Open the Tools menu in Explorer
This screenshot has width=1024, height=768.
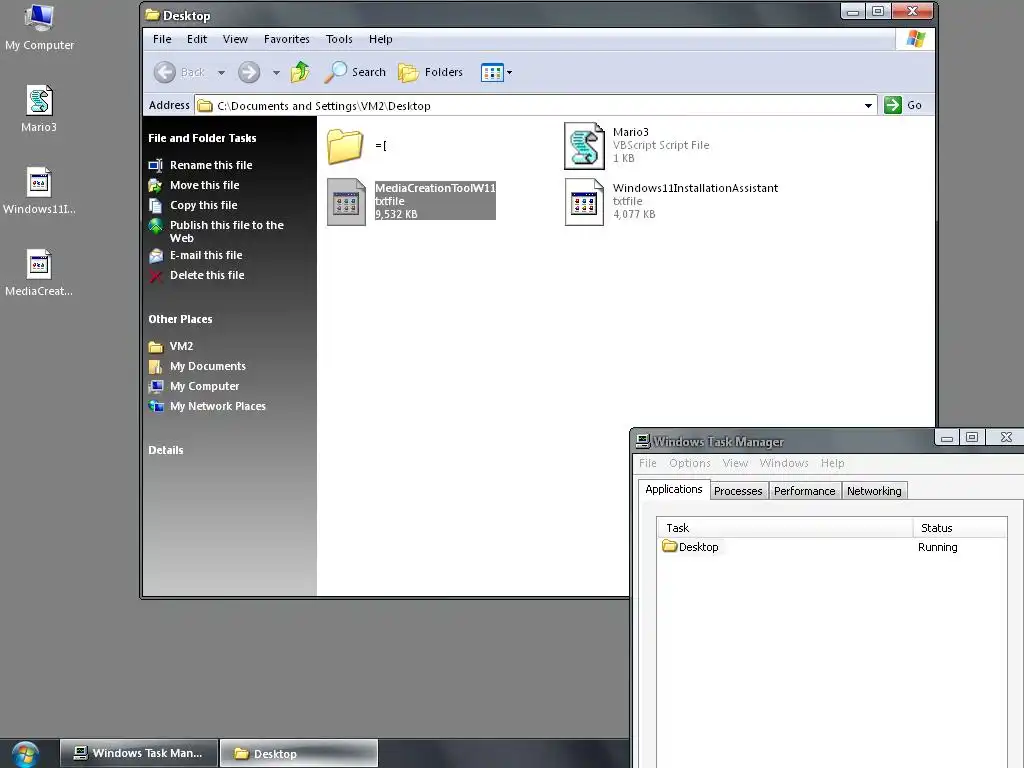(x=339, y=39)
